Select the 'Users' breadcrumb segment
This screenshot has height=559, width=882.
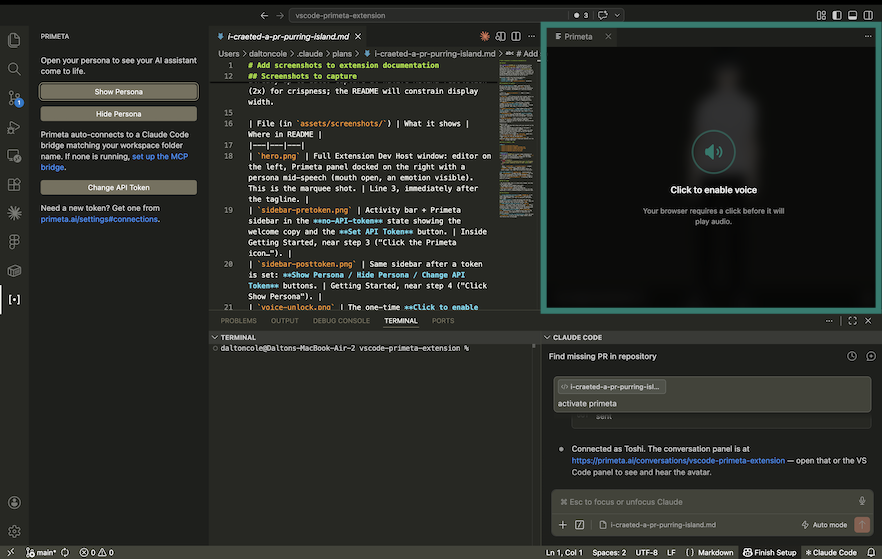point(228,53)
